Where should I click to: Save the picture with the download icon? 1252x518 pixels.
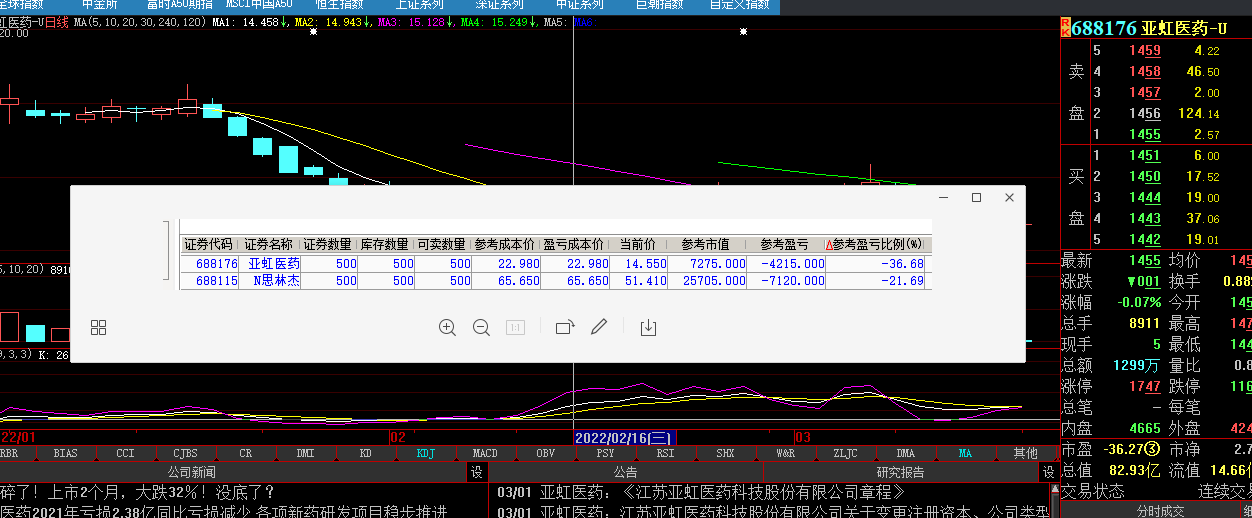648,327
